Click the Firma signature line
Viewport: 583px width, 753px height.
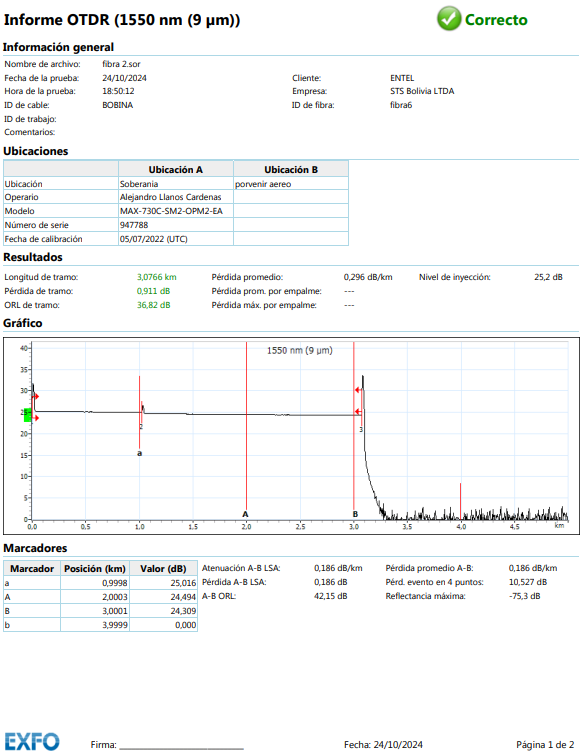pos(182,745)
